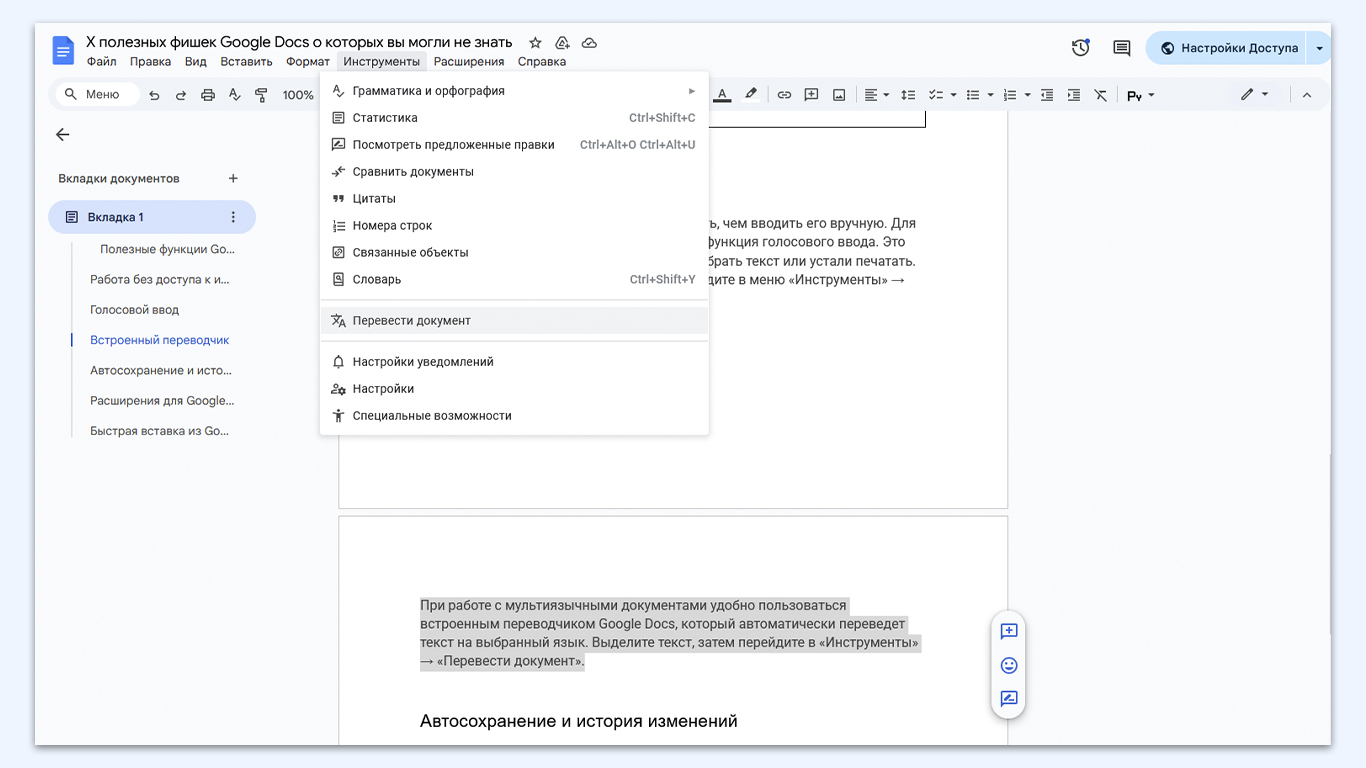
Task: Choose Посмотреть предложенные правки
Action: coord(514,145)
